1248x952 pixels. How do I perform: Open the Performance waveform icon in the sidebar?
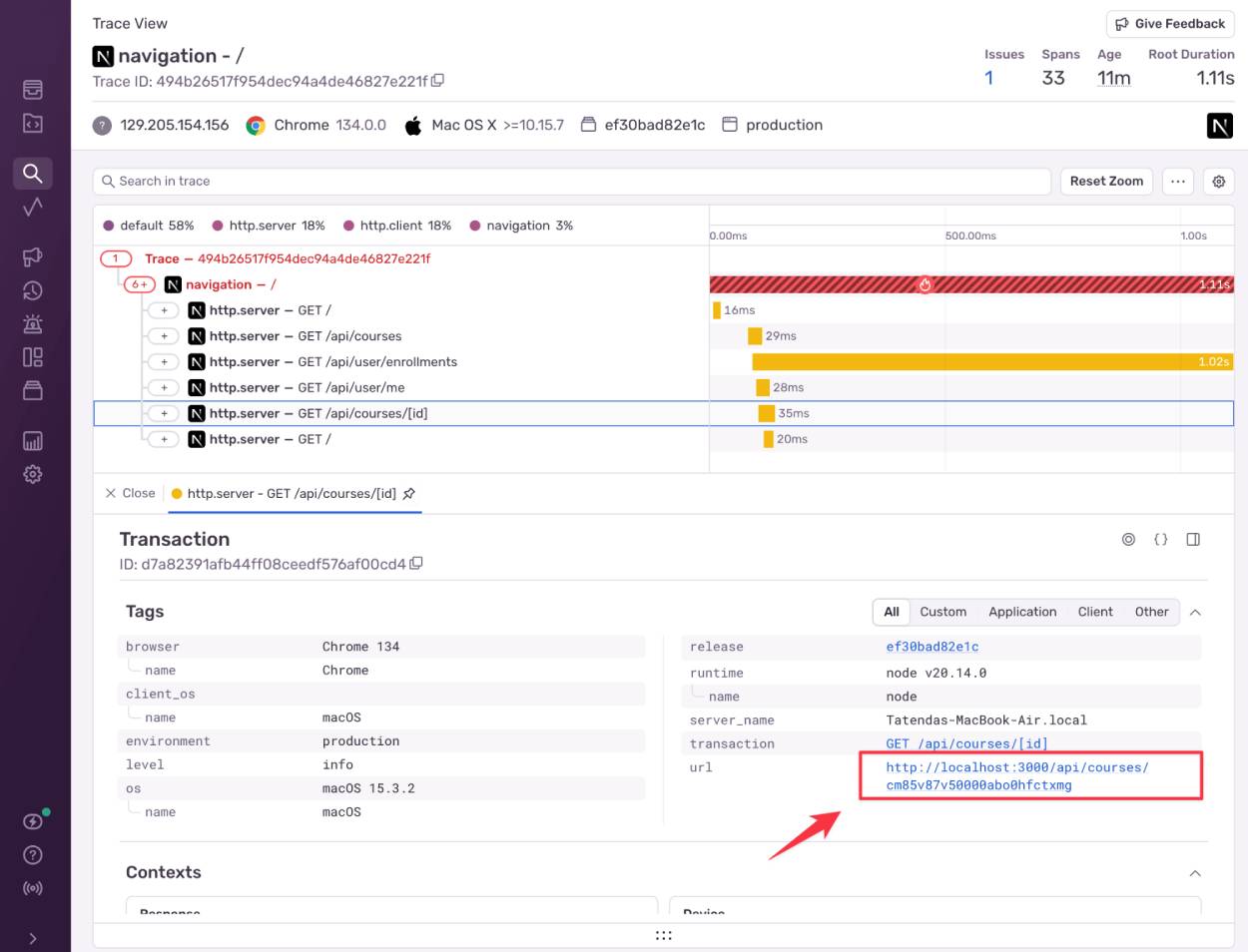click(33, 208)
